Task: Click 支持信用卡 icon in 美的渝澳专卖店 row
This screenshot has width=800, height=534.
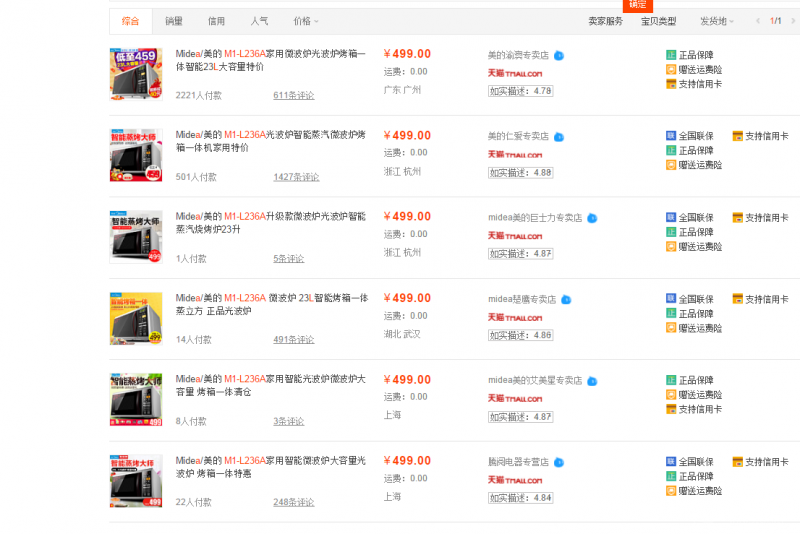Action: (671, 84)
